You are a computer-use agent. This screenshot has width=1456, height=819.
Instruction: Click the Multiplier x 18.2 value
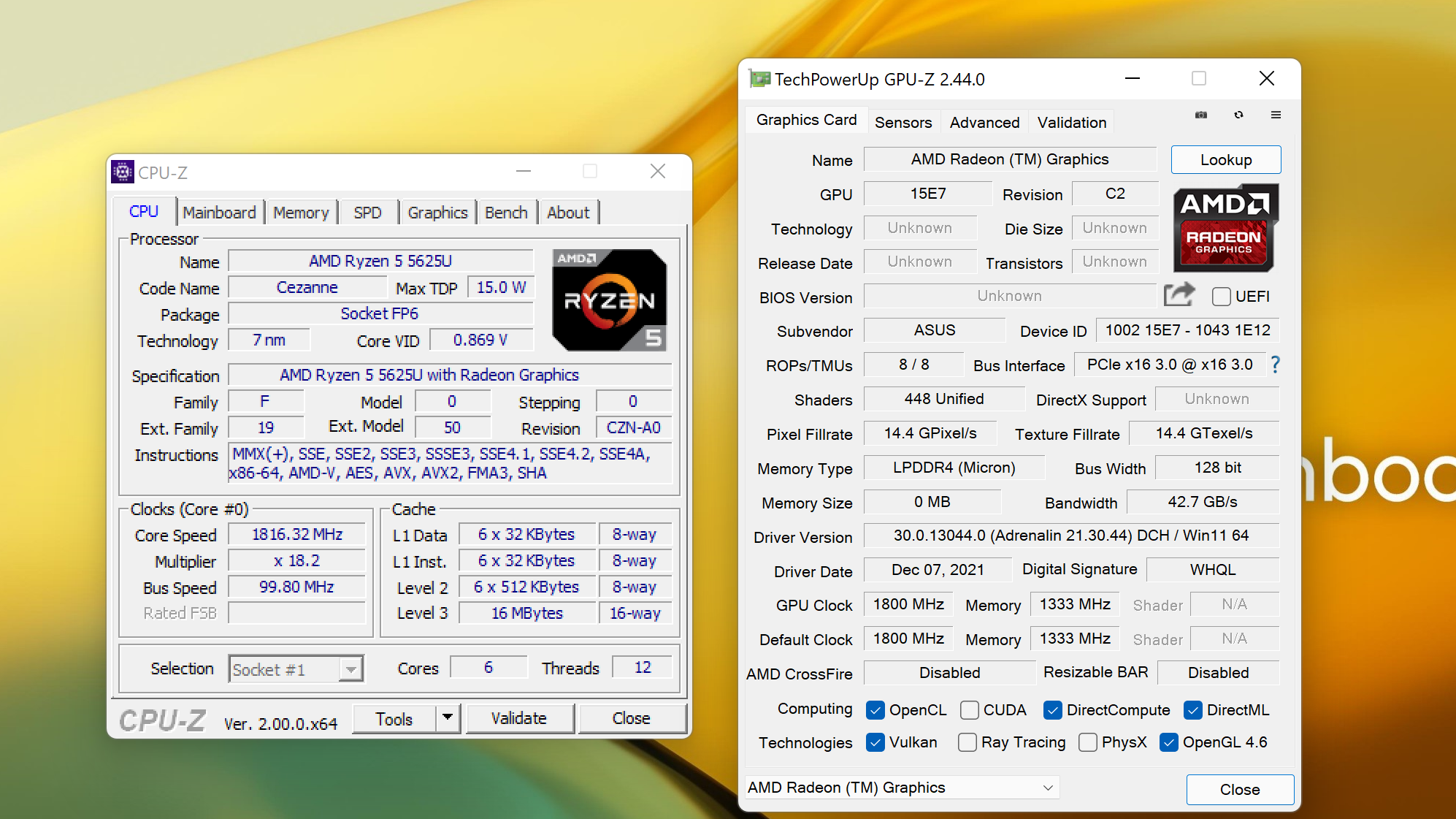[x=296, y=560]
